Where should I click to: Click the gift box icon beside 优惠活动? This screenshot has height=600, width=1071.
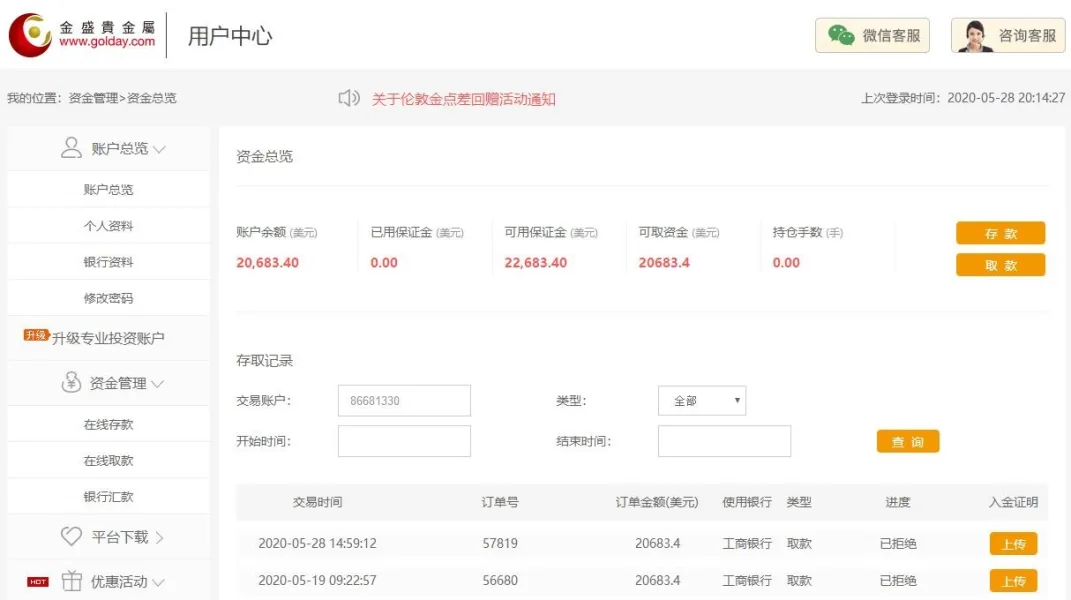71,581
